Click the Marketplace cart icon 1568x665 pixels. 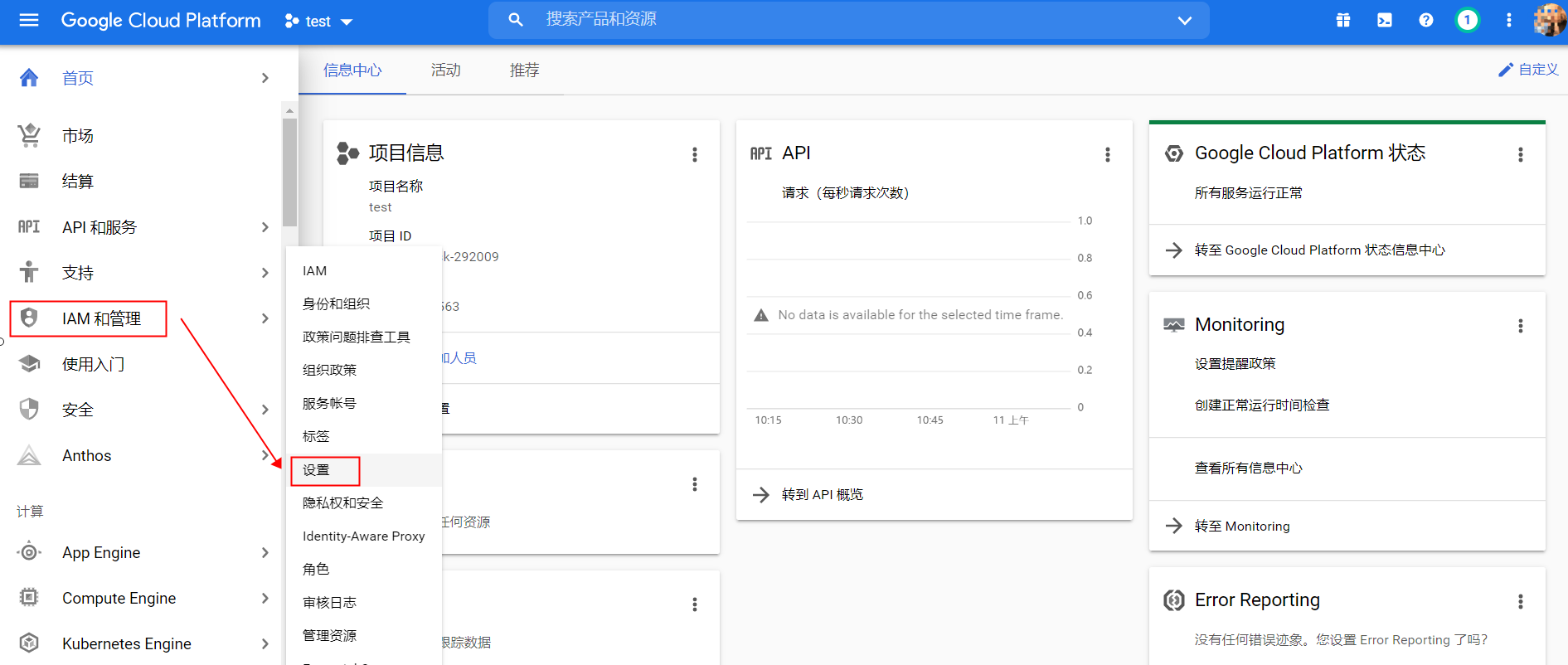point(29,135)
